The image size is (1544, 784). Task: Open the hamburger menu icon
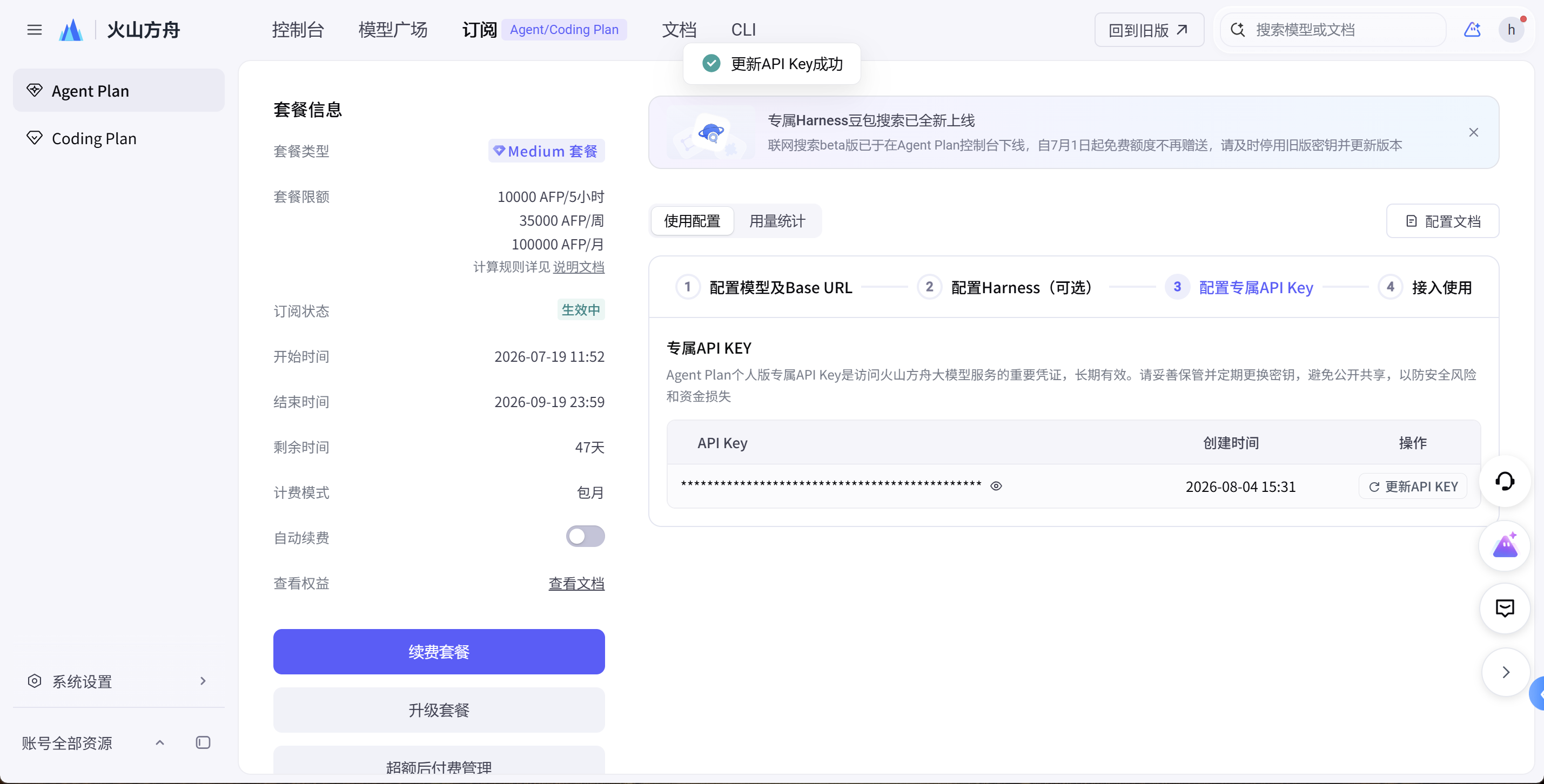tap(34, 29)
